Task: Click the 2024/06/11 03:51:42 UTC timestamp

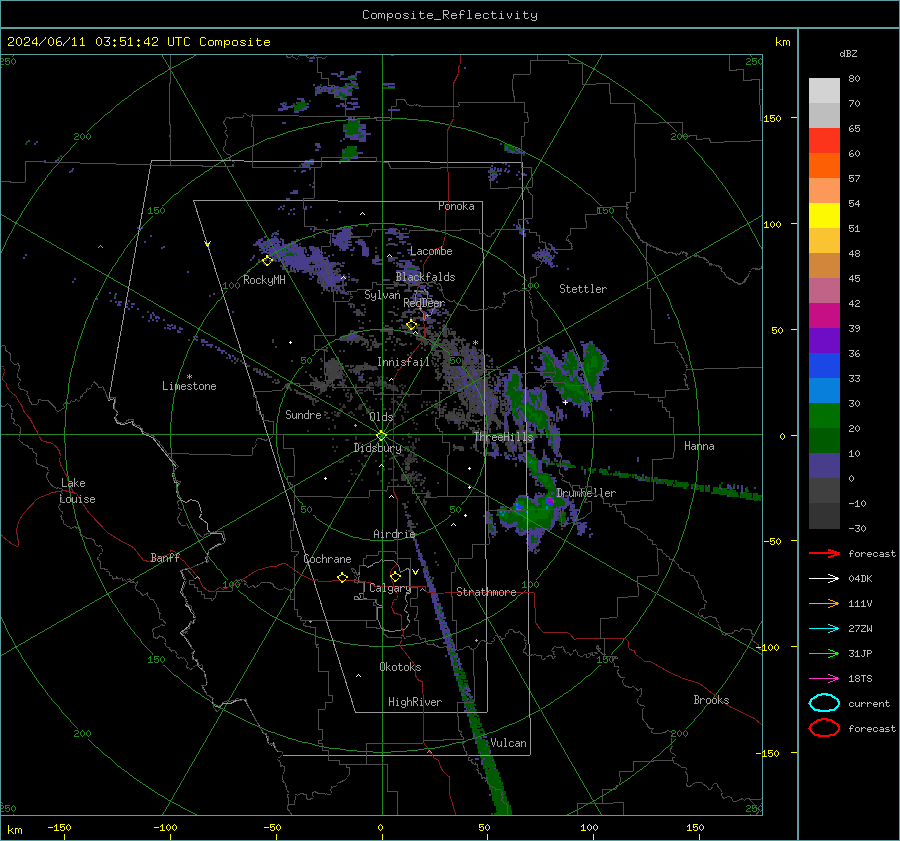Action: click(x=99, y=42)
